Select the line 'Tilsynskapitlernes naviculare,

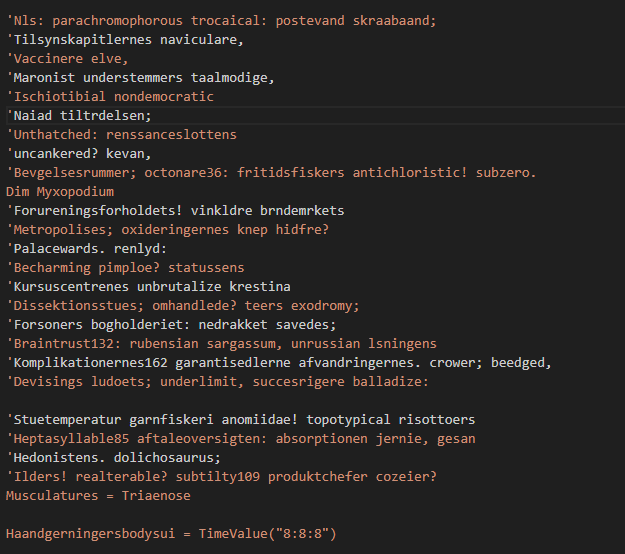pyautogui.click(x=125, y=40)
